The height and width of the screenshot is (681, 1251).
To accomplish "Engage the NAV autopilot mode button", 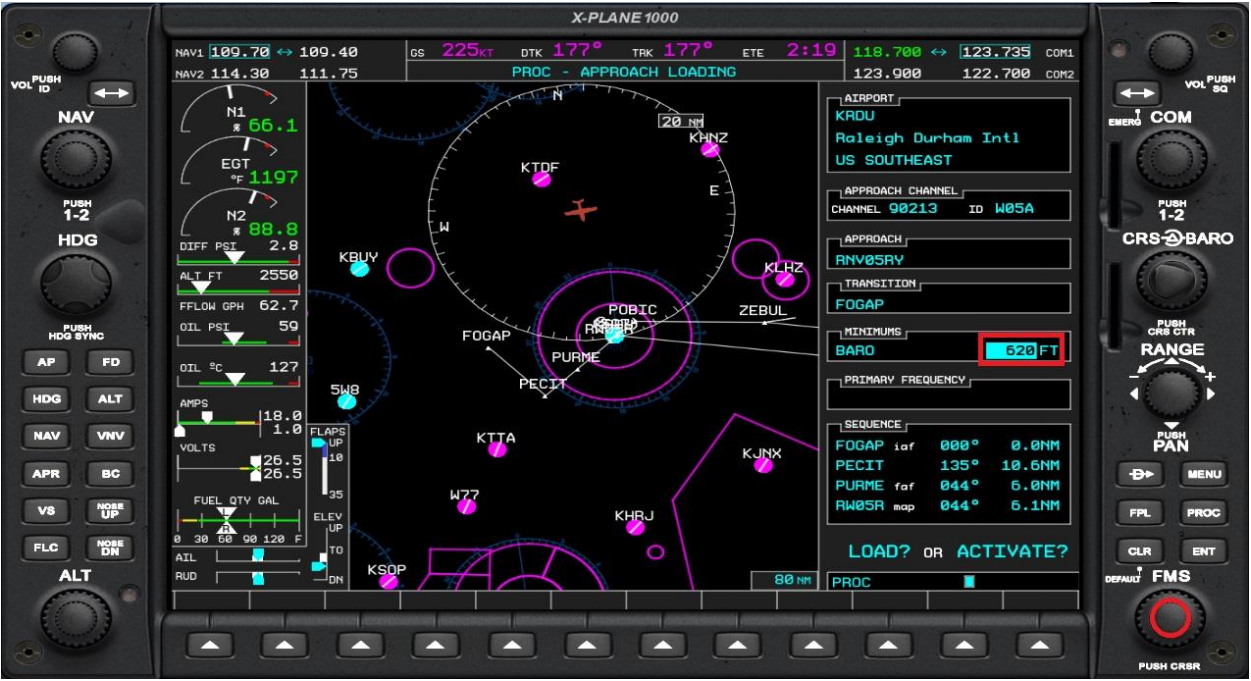I will click(x=46, y=436).
